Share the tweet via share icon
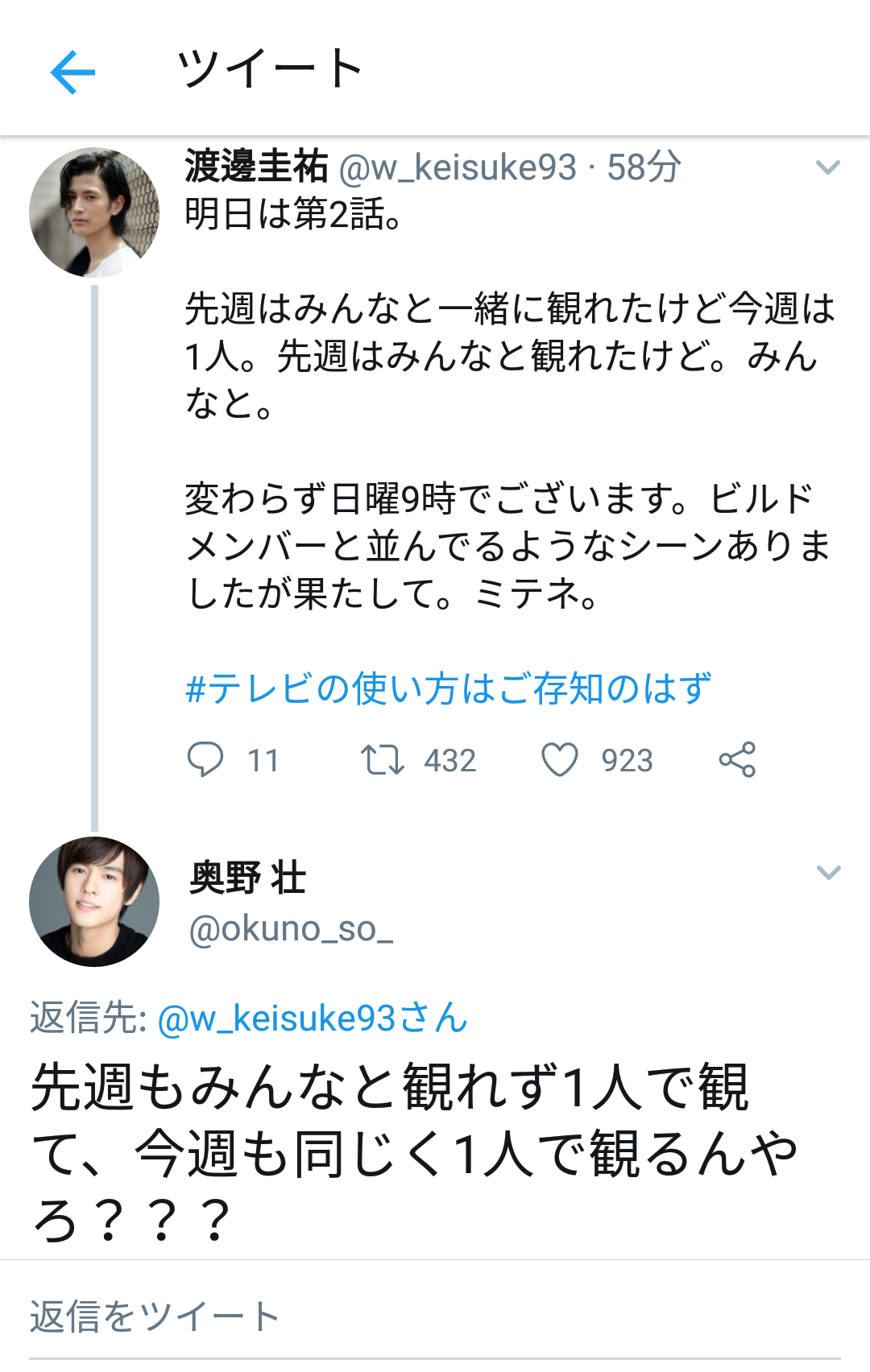Viewport: 870px width, 1372px height. coord(737,759)
